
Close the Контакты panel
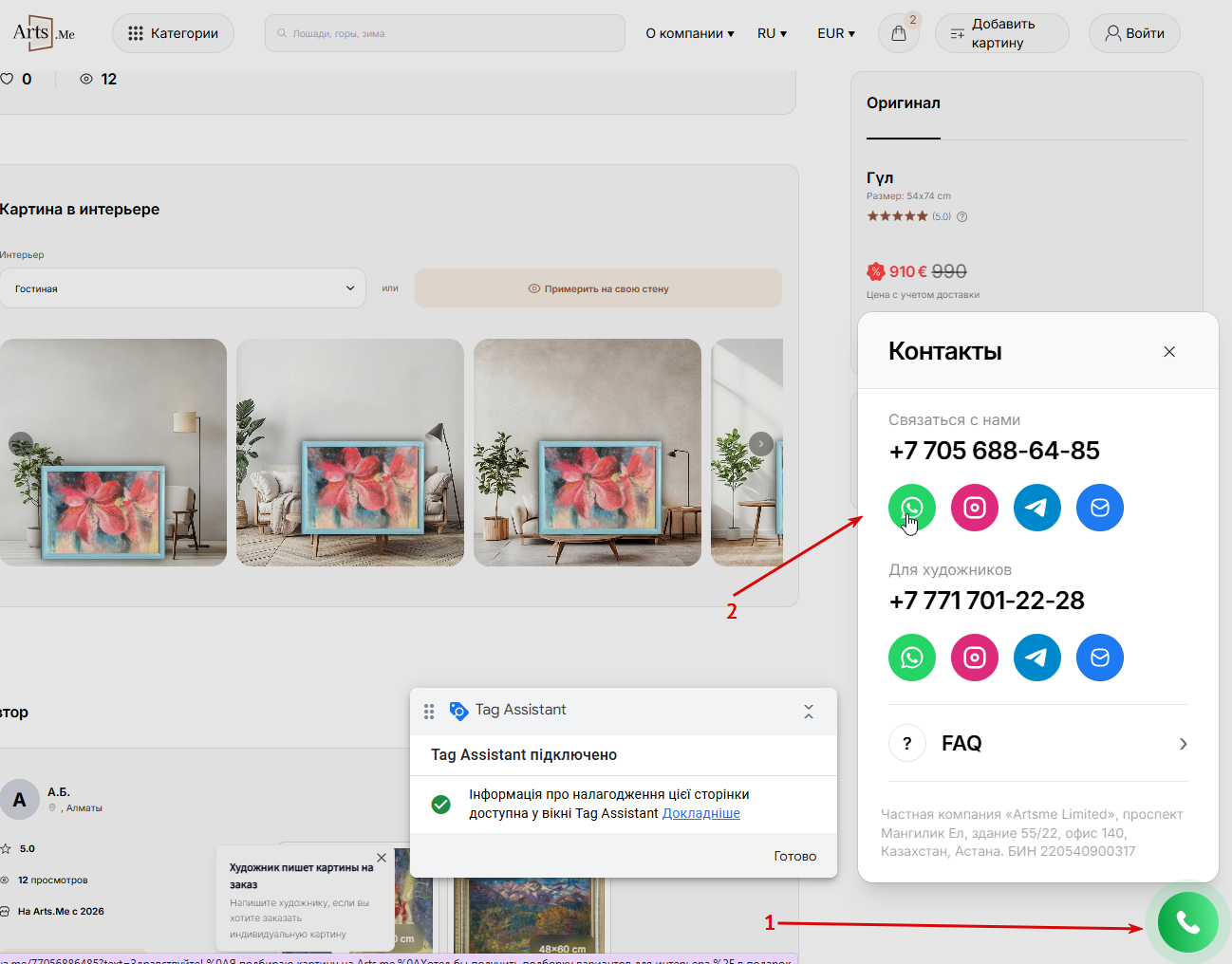coord(1169,351)
